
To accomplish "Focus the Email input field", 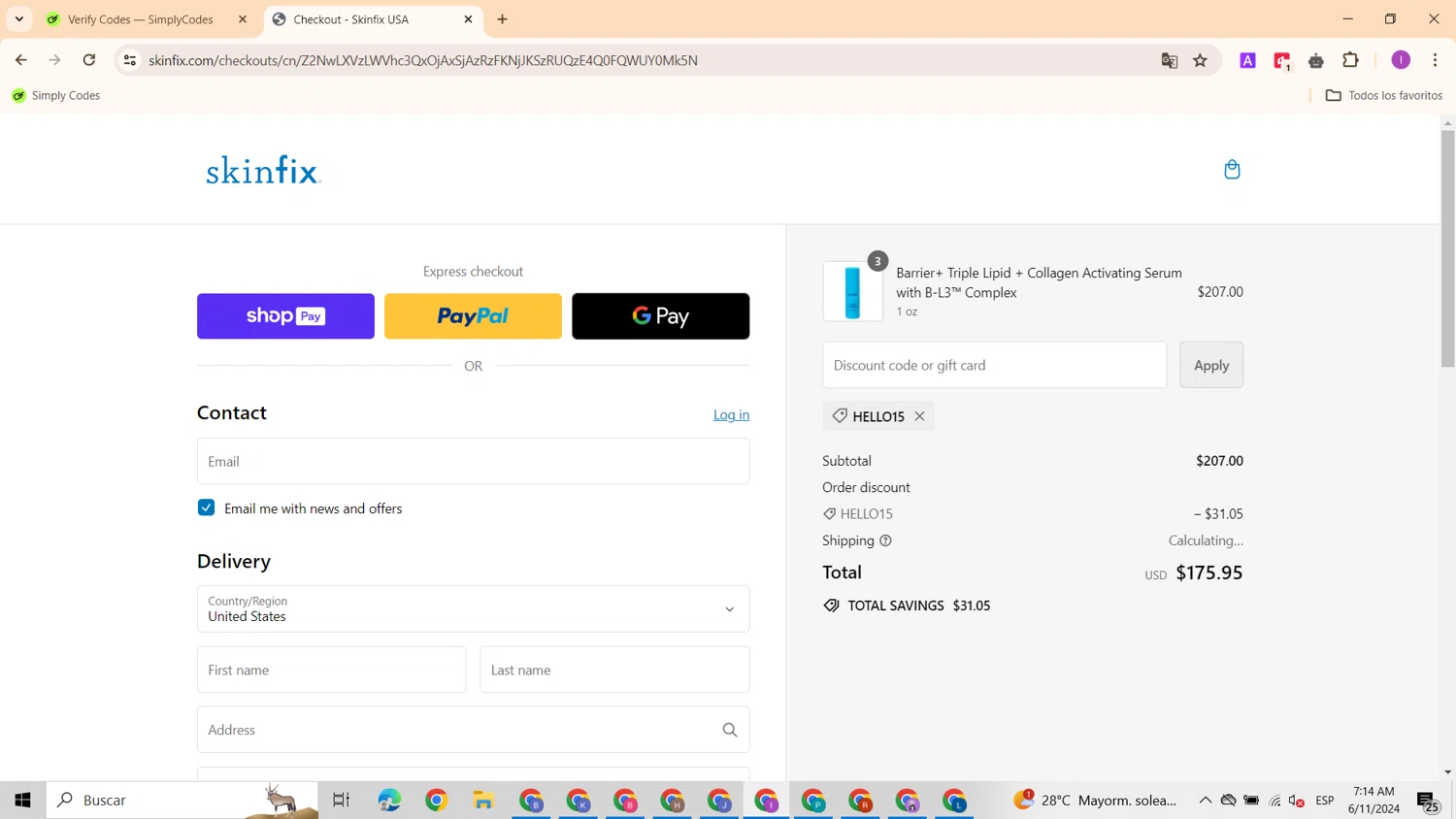I will point(474,461).
